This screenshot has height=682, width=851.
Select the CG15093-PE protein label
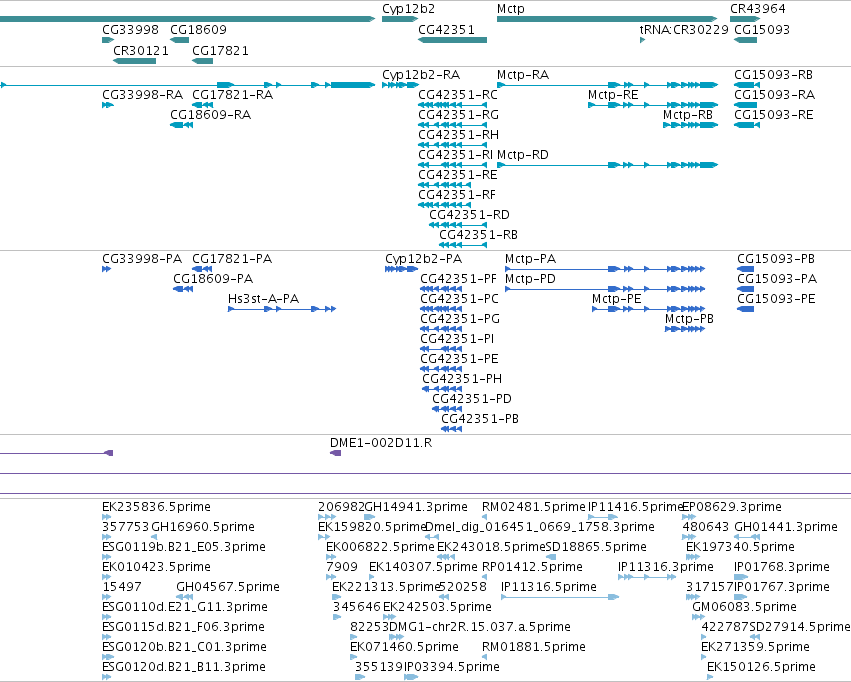(x=776, y=299)
